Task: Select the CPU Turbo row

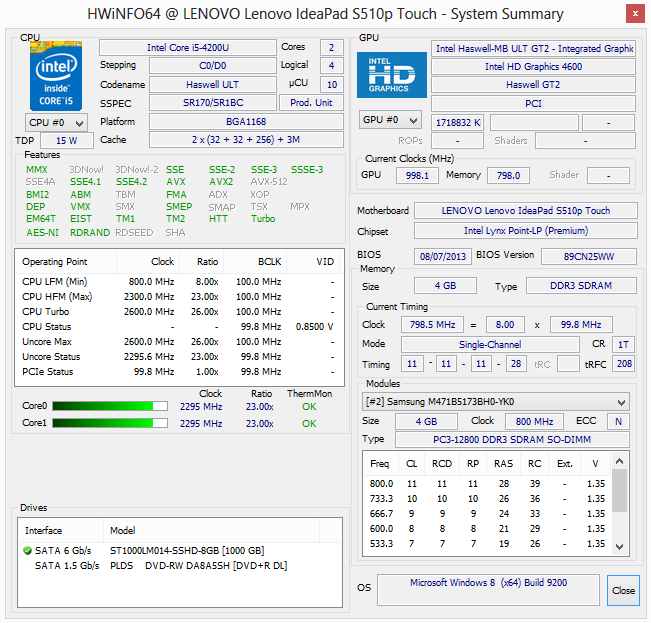Action: pos(179,312)
